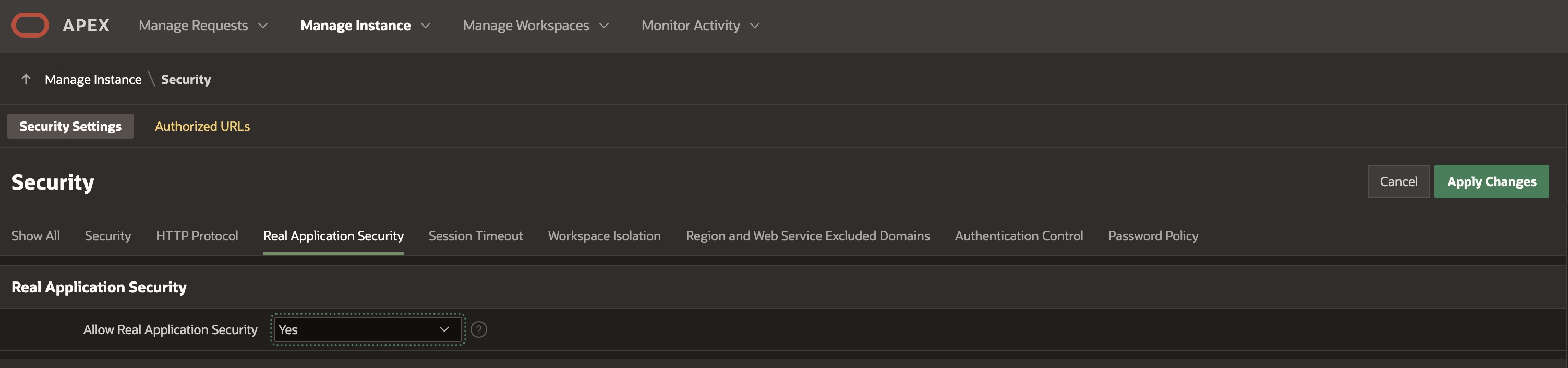Click the Cancel button
Image resolution: width=1568 pixels, height=368 pixels.
click(1398, 181)
